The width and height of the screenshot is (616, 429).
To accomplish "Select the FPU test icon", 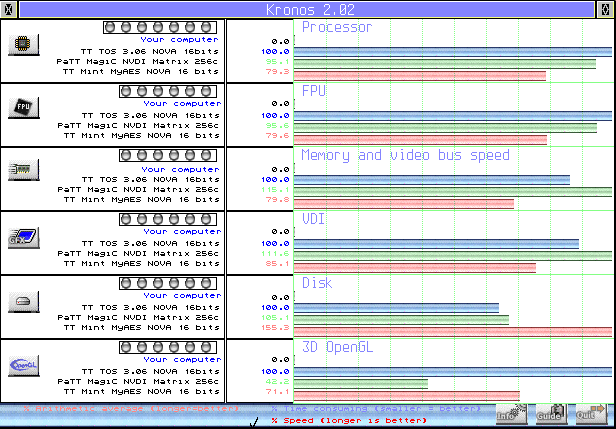I will [24, 108].
